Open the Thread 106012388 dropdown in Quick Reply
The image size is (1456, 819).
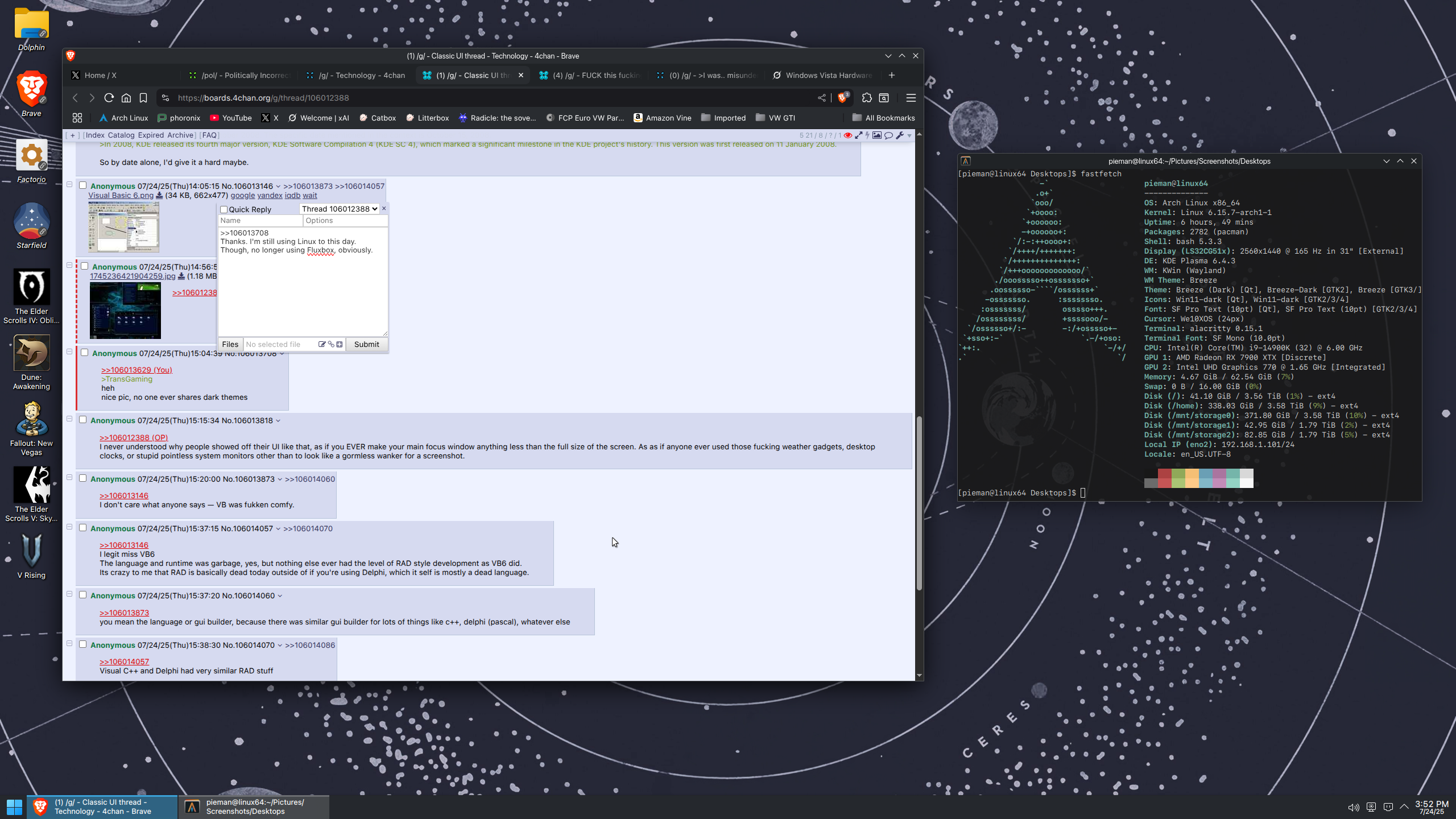[x=340, y=209]
